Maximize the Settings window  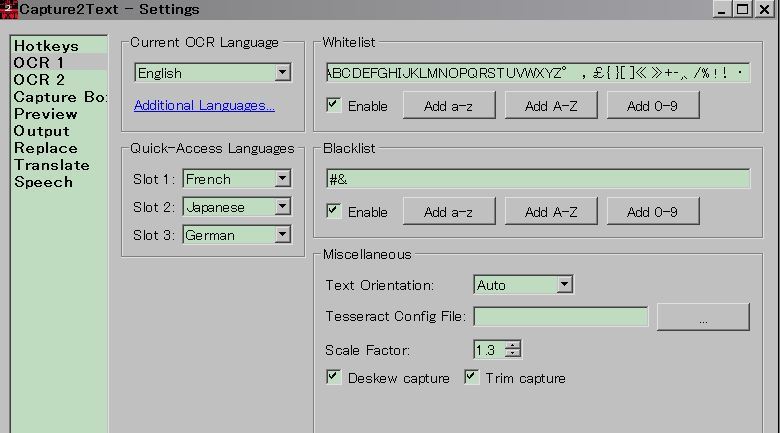point(743,9)
